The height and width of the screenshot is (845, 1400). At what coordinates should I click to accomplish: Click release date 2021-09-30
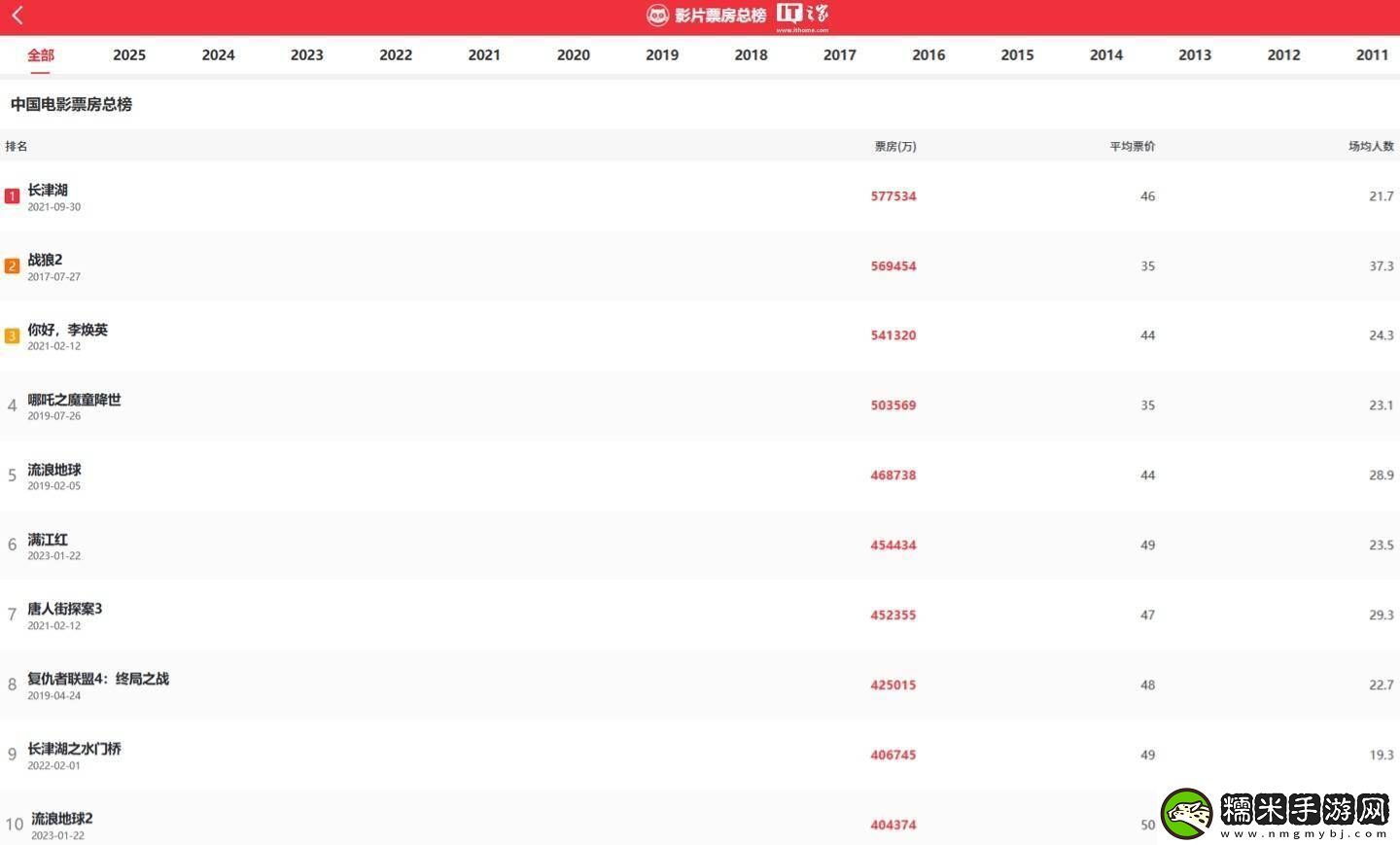[54, 208]
